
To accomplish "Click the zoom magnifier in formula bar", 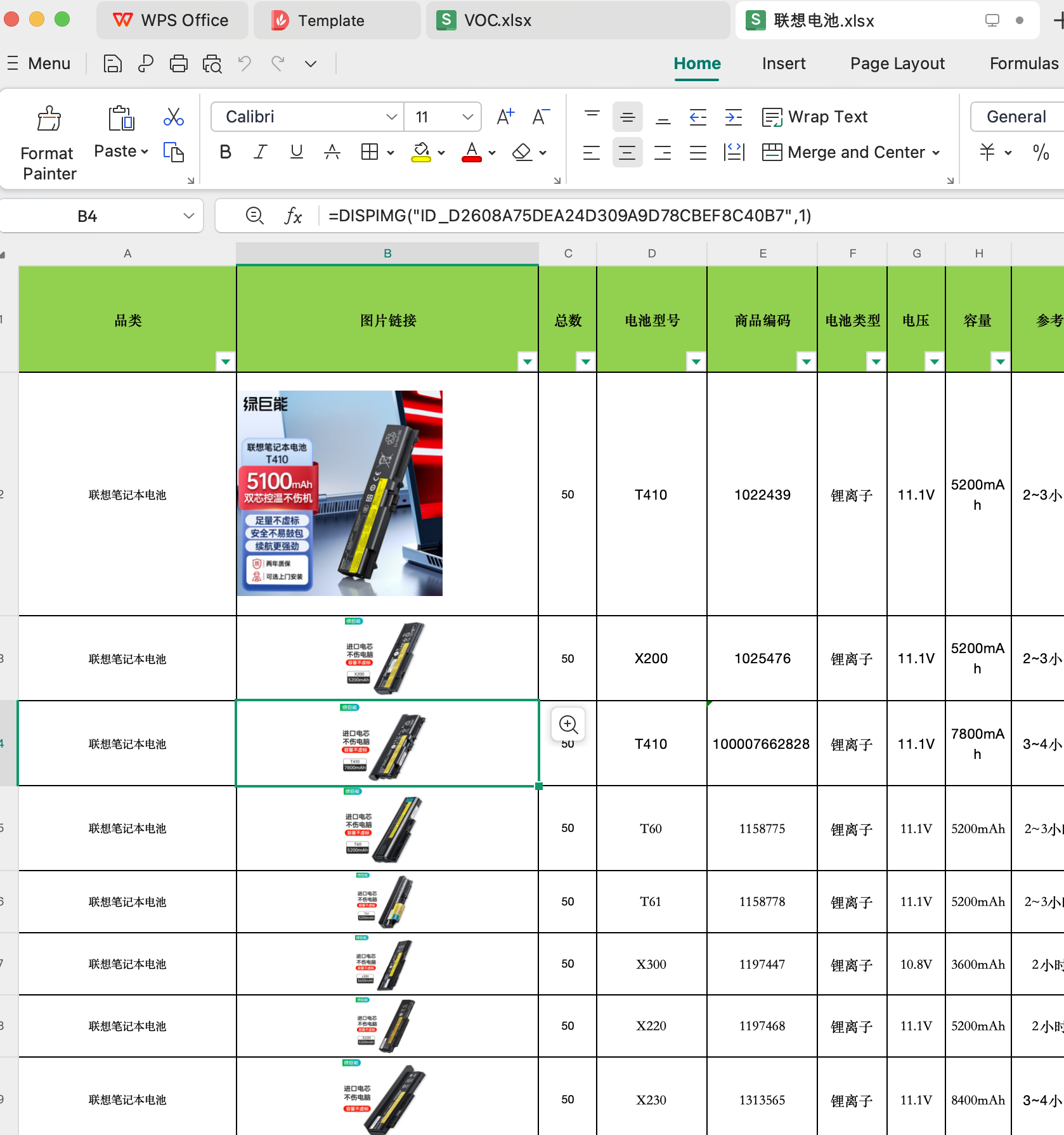I will [254, 216].
